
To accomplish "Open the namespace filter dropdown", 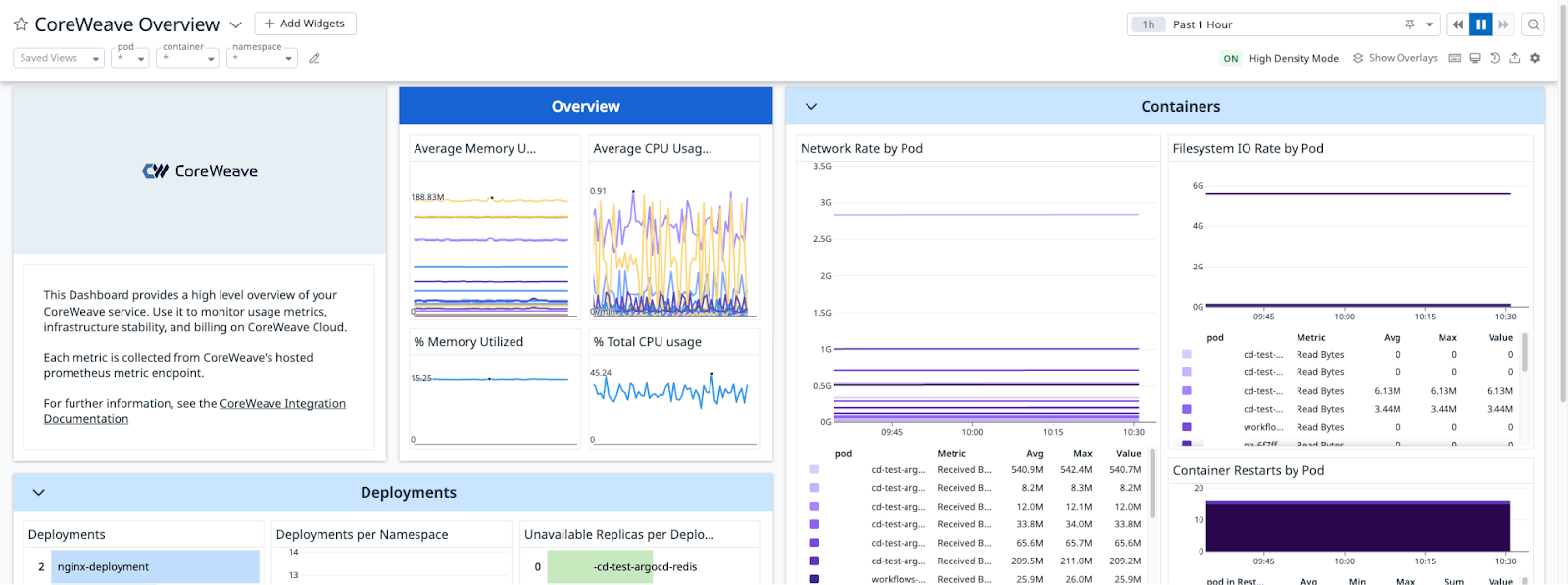I will (x=262, y=58).
